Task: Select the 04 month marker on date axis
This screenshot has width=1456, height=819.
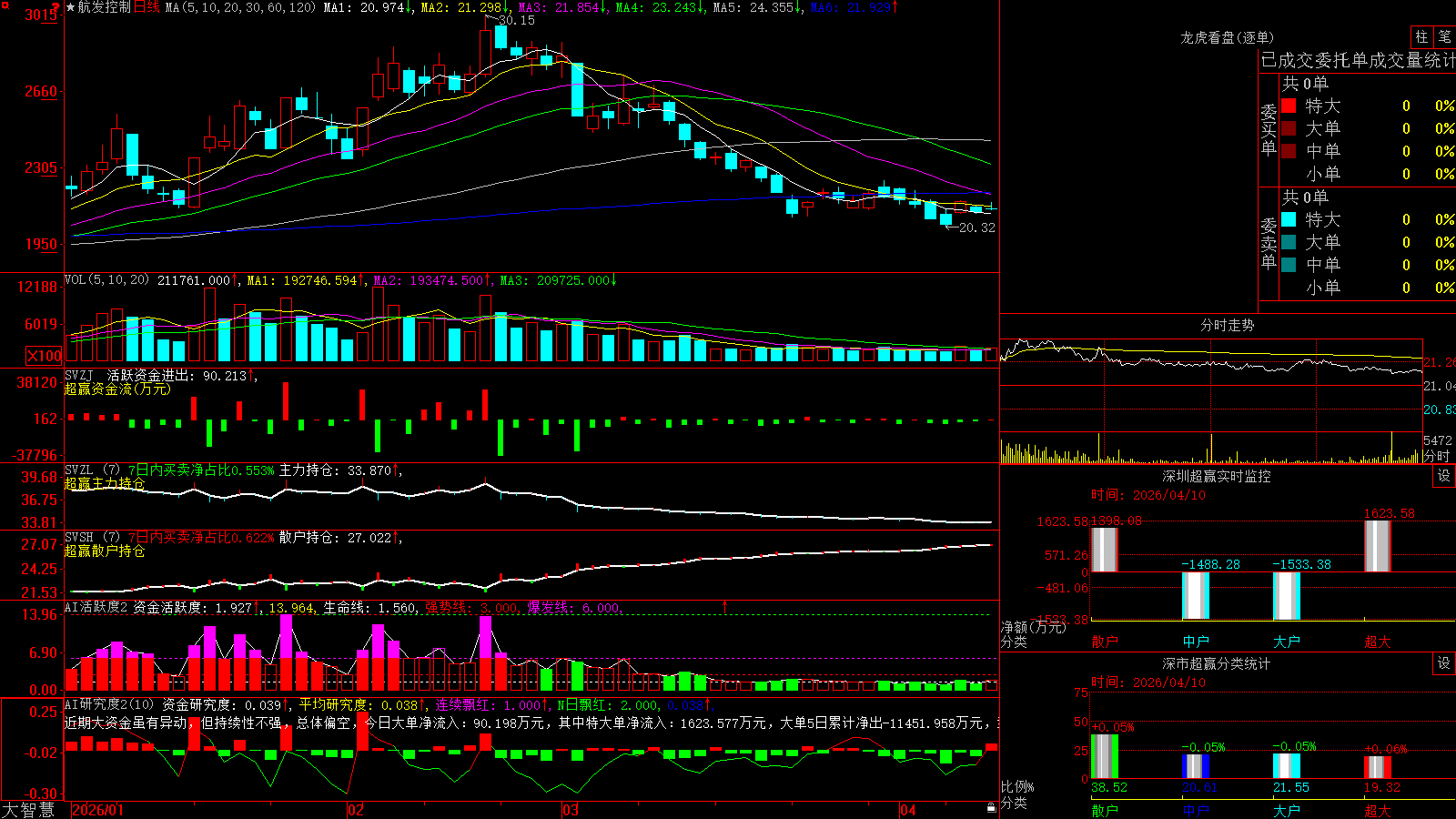Action: pos(907,810)
